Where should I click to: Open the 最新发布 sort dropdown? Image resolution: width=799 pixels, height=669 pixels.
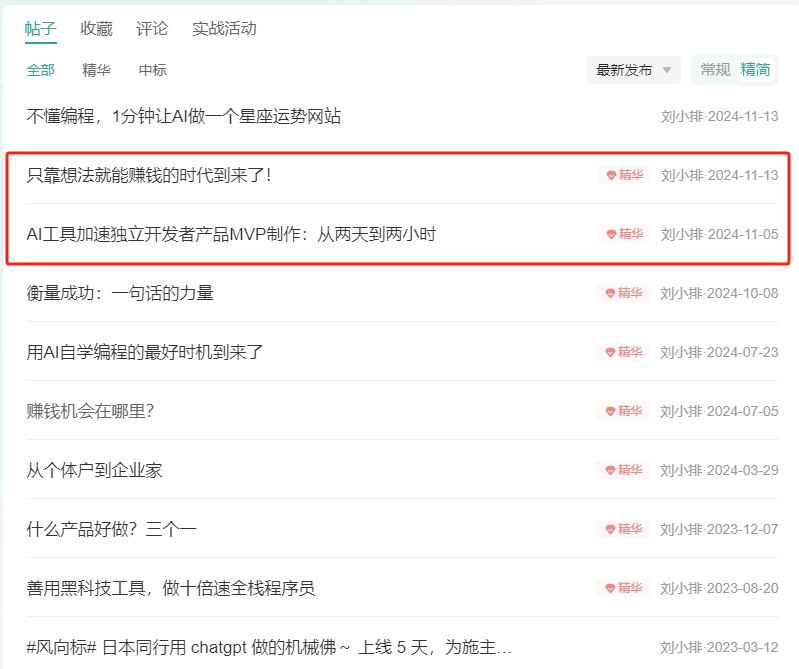tap(633, 70)
